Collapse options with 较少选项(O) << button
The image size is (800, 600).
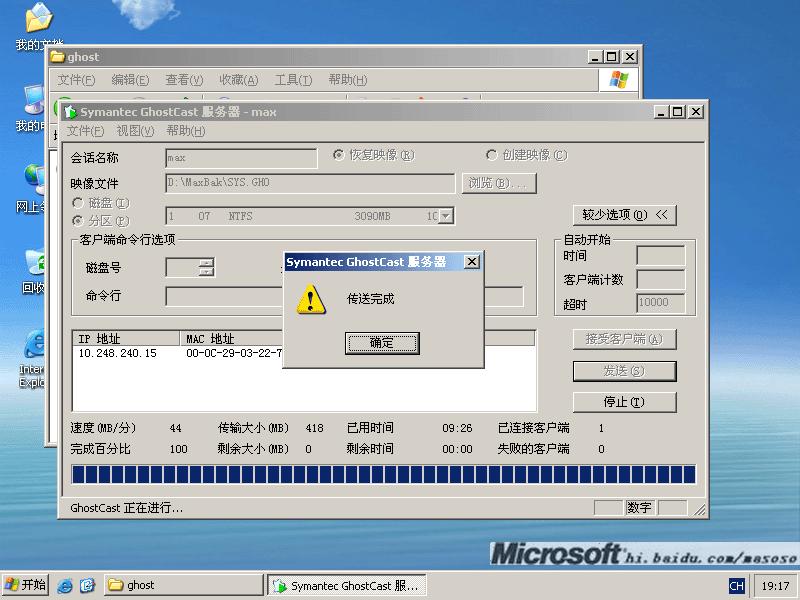[x=624, y=215]
